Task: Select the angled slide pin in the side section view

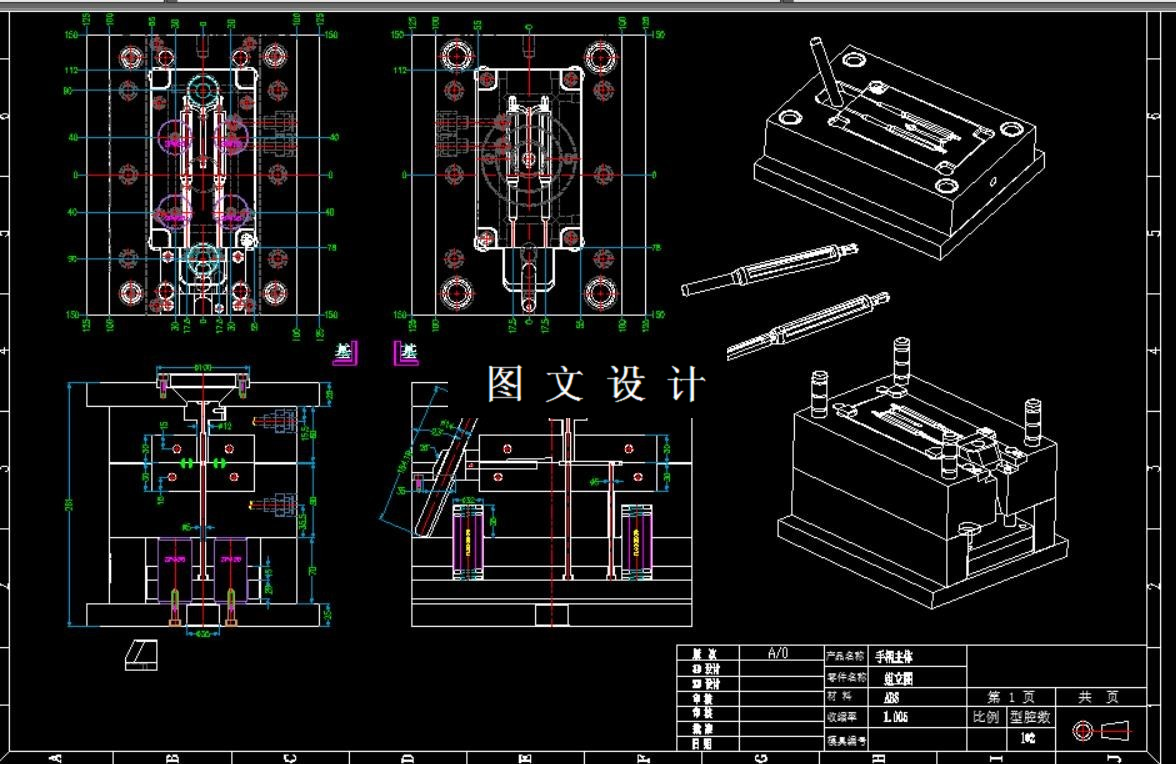Action: click(446, 477)
